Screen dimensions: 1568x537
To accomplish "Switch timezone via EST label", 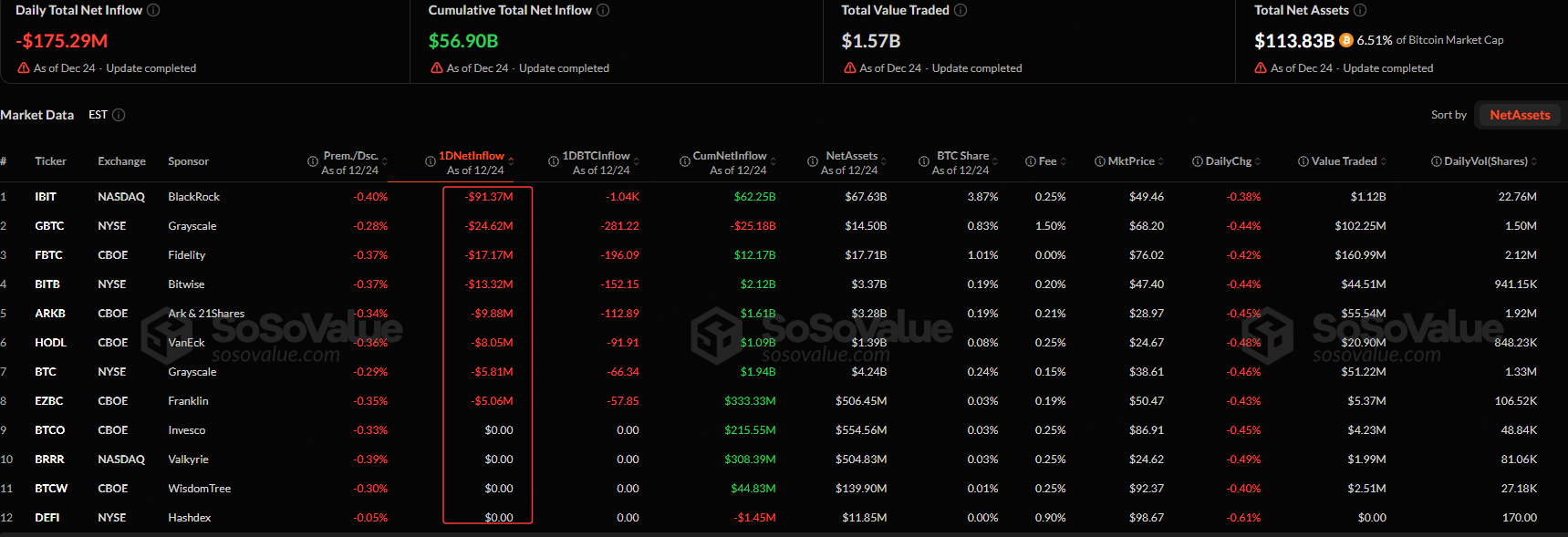I will point(98,115).
